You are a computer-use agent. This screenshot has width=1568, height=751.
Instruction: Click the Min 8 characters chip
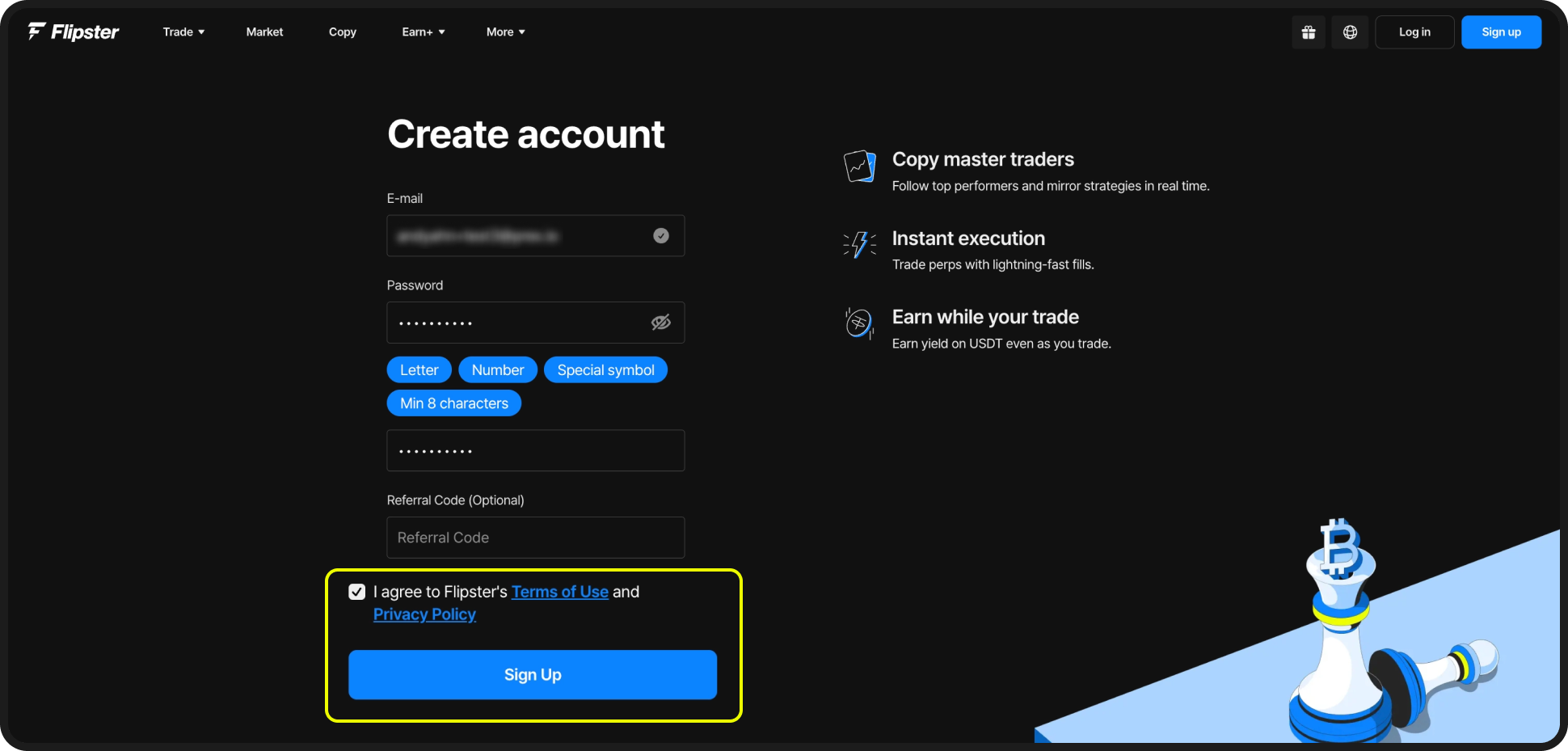(x=454, y=403)
